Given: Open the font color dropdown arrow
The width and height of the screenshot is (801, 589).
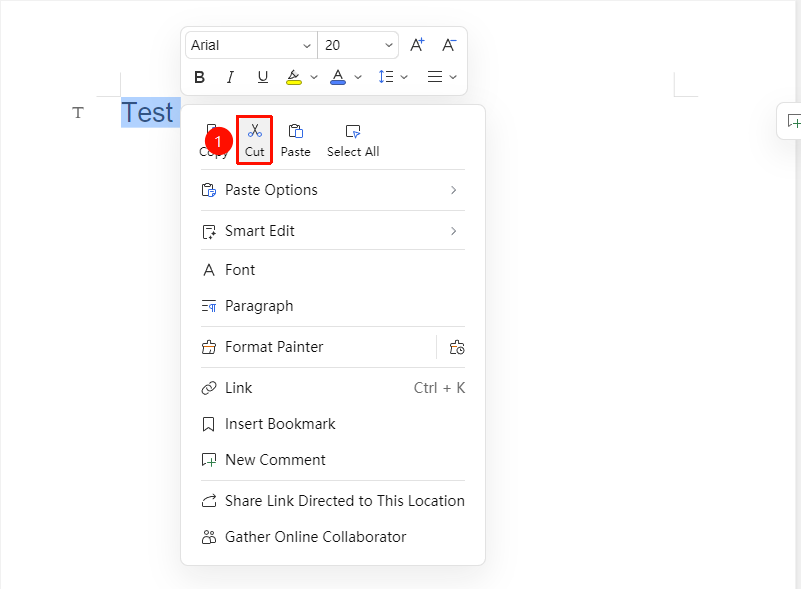Looking at the screenshot, I should [358, 77].
